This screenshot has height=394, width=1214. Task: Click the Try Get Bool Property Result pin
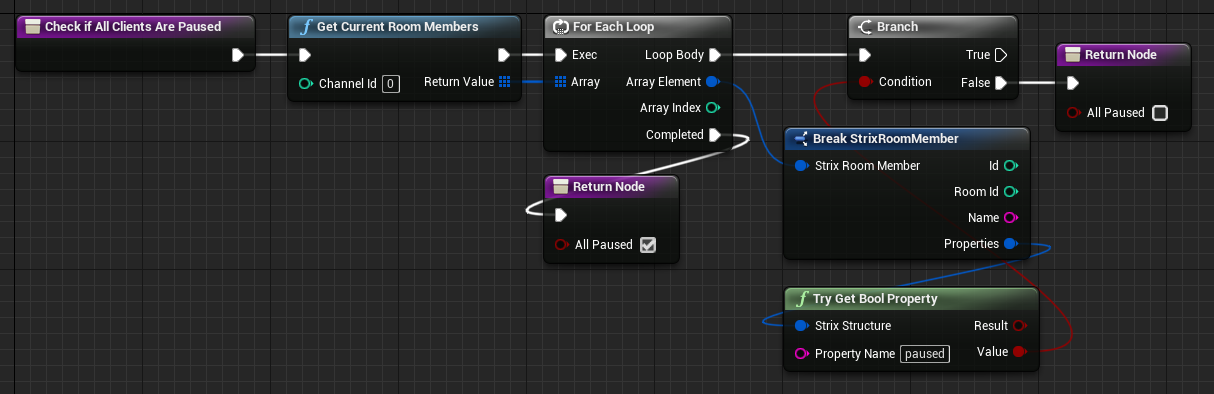pyautogui.click(x=1020, y=326)
